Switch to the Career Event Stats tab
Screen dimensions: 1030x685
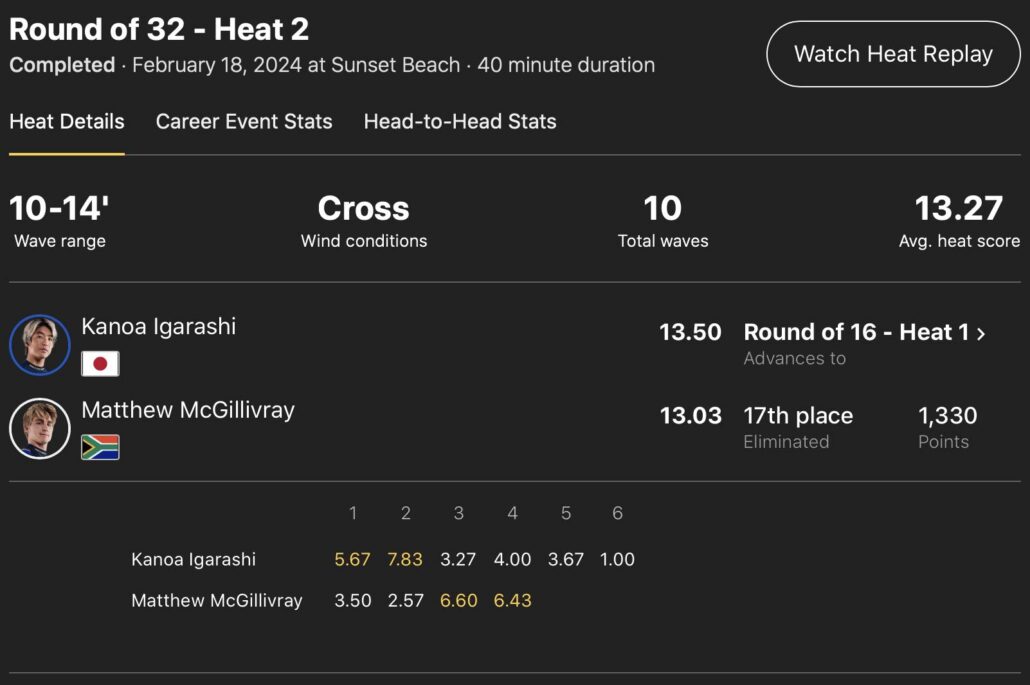[x=244, y=122]
